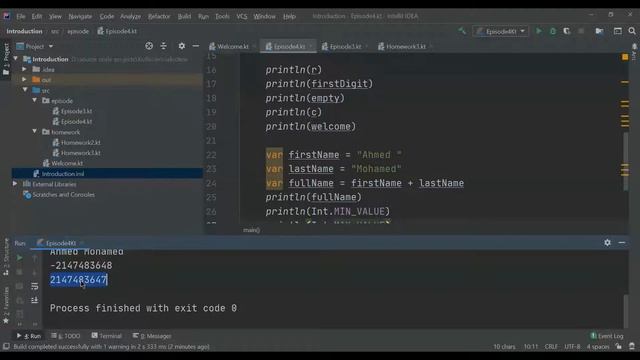640x360 pixels.
Task: Click the up arrow in Run panel sidebar
Action: point(35,258)
